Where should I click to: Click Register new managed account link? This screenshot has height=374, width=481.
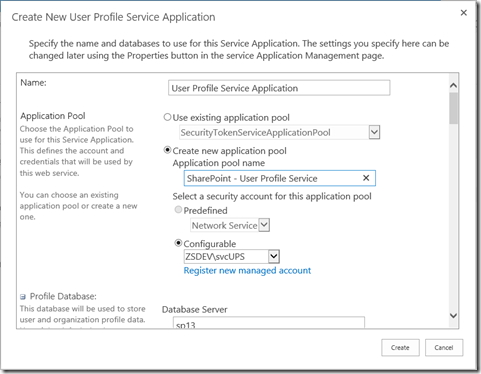coord(247,270)
